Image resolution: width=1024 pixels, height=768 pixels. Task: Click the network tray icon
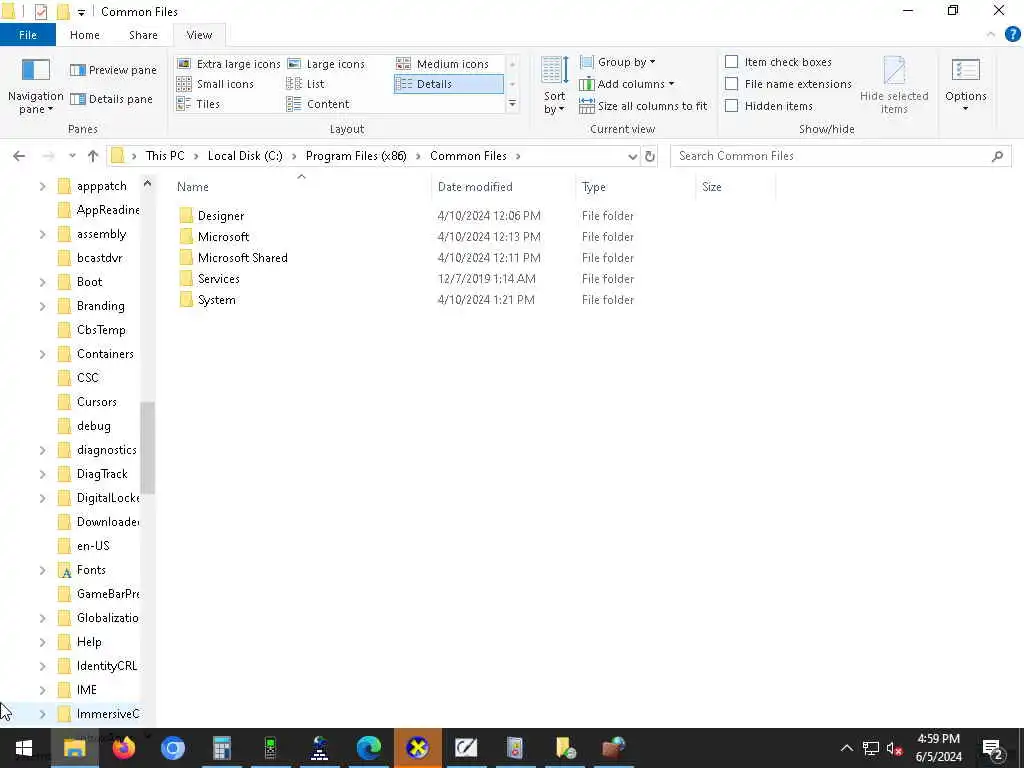[871, 749]
